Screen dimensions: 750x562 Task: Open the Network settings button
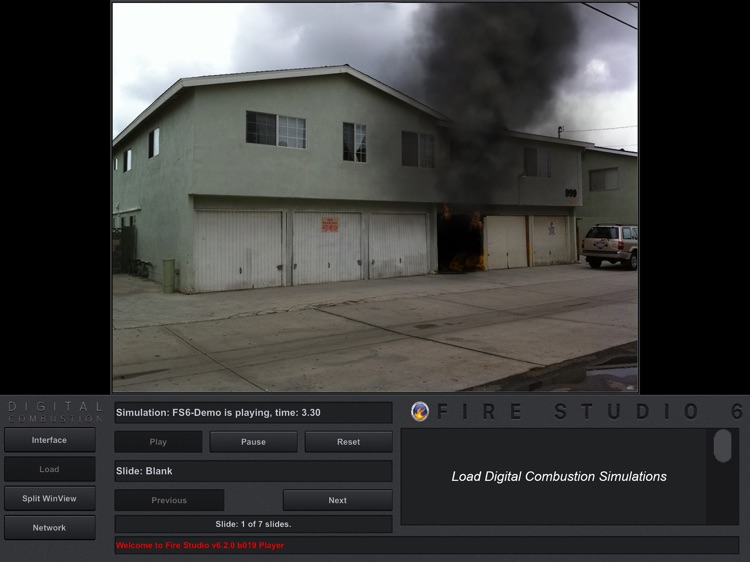pyautogui.click(x=50, y=528)
